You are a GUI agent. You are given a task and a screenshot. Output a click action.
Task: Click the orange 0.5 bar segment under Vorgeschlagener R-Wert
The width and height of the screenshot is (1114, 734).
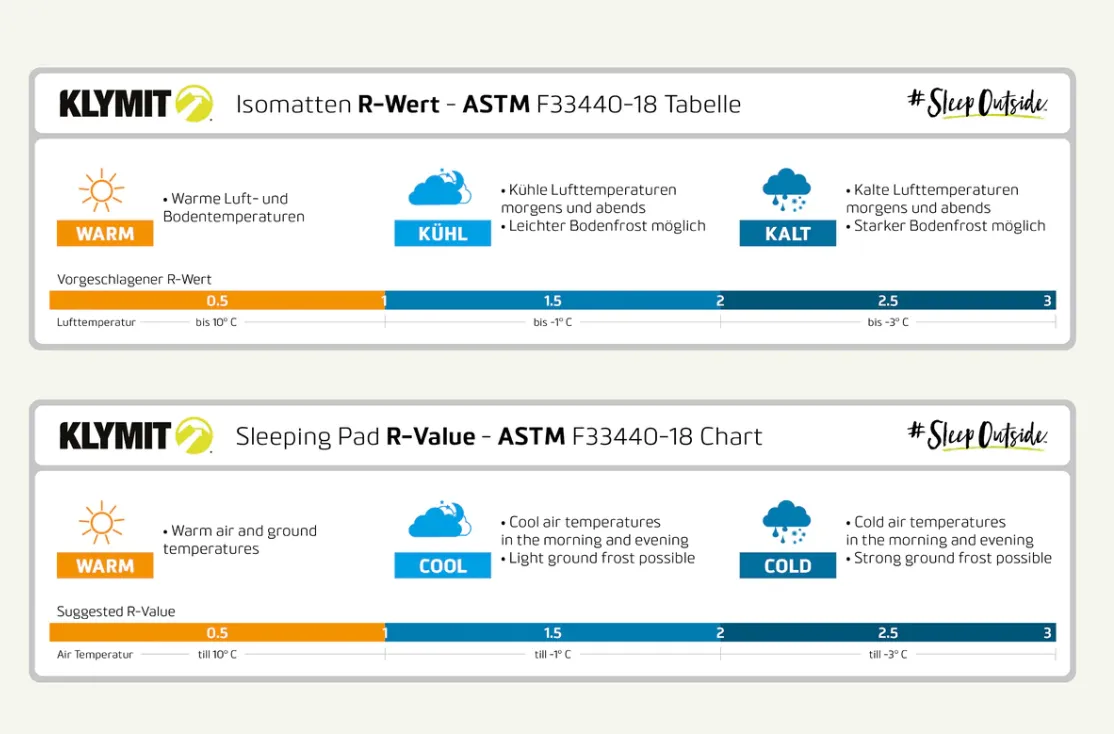[217, 300]
